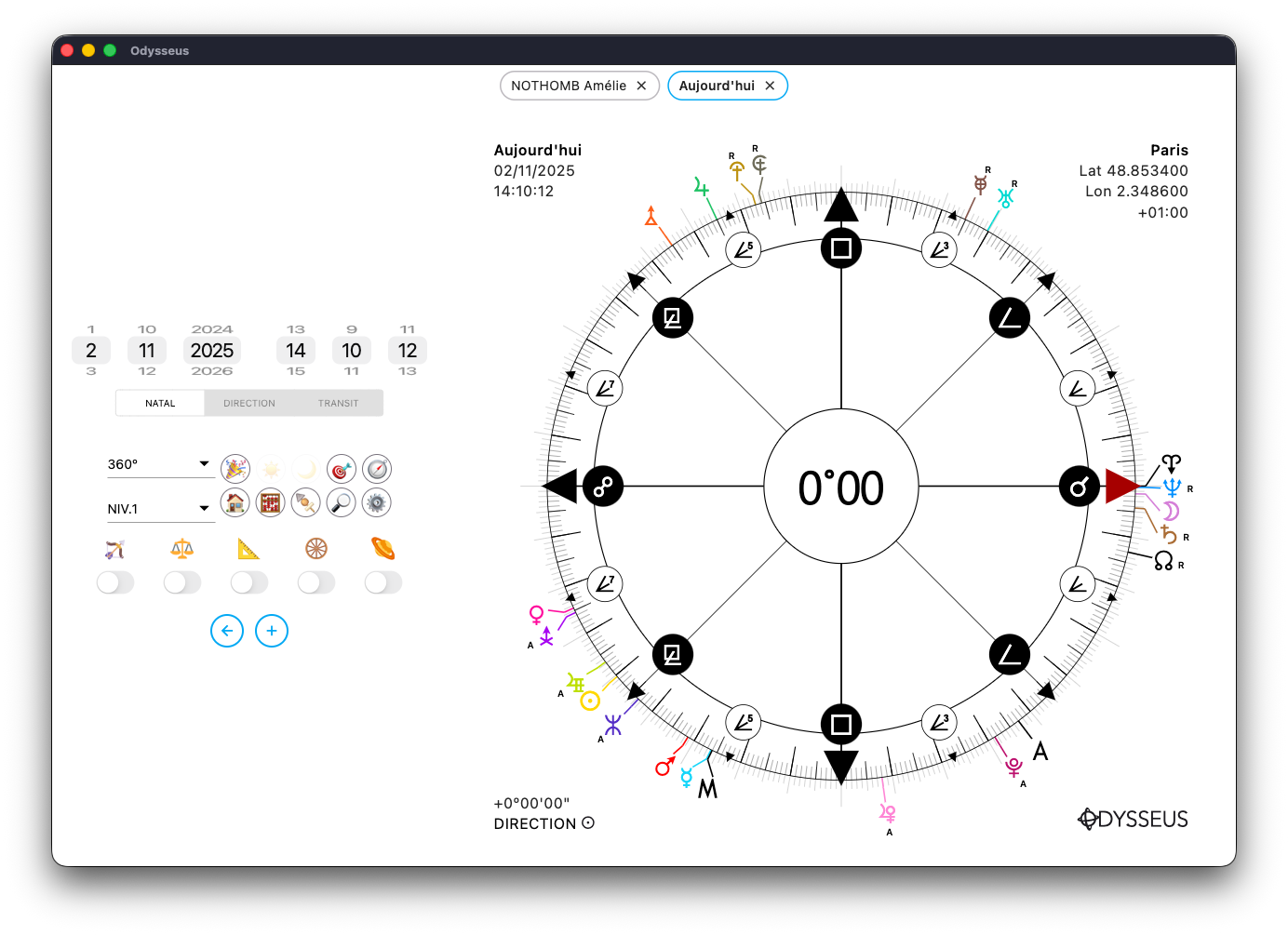Image resolution: width=1288 pixels, height=935 pixels.
Task: Click the abacus icon button
Action: (271, 503)
